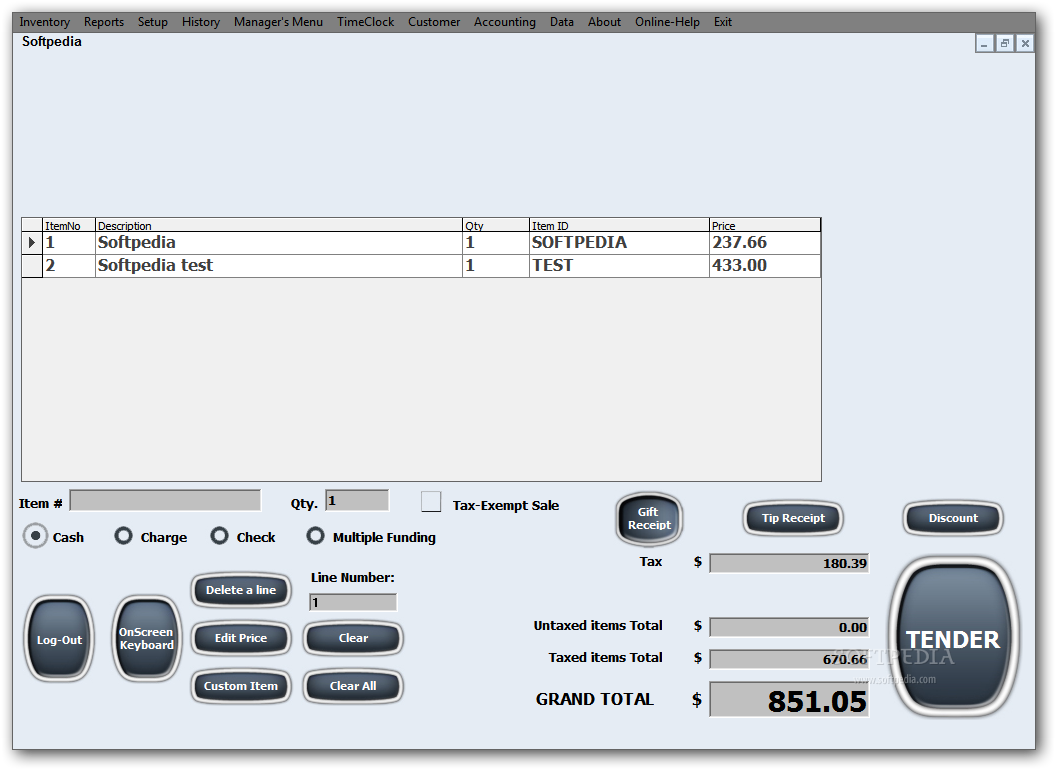Click the Grand Total field showing 851.05
The width and height of the screenshot is (1056, 770).
pos(789,700)
